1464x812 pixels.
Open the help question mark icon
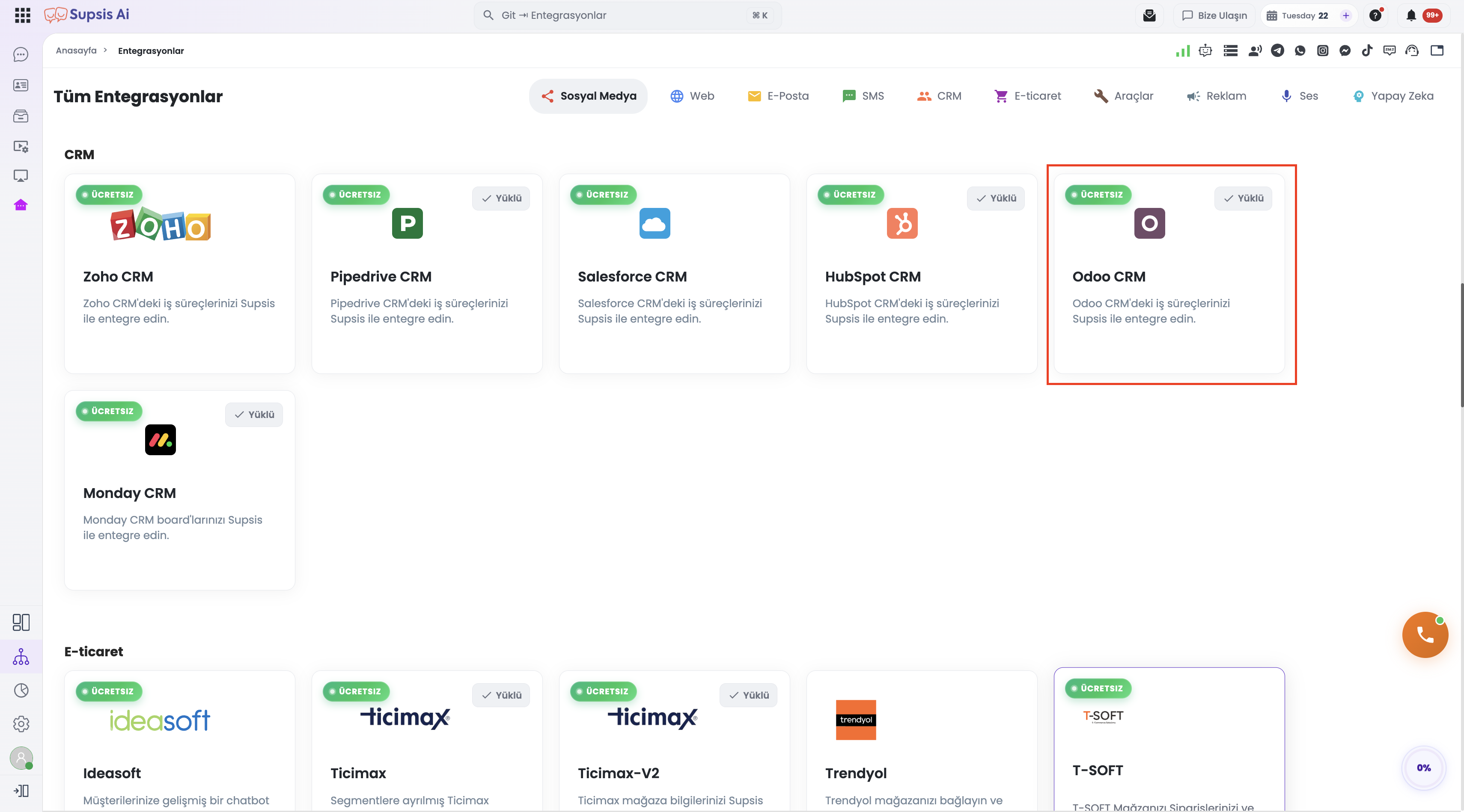pos(1375,15)
